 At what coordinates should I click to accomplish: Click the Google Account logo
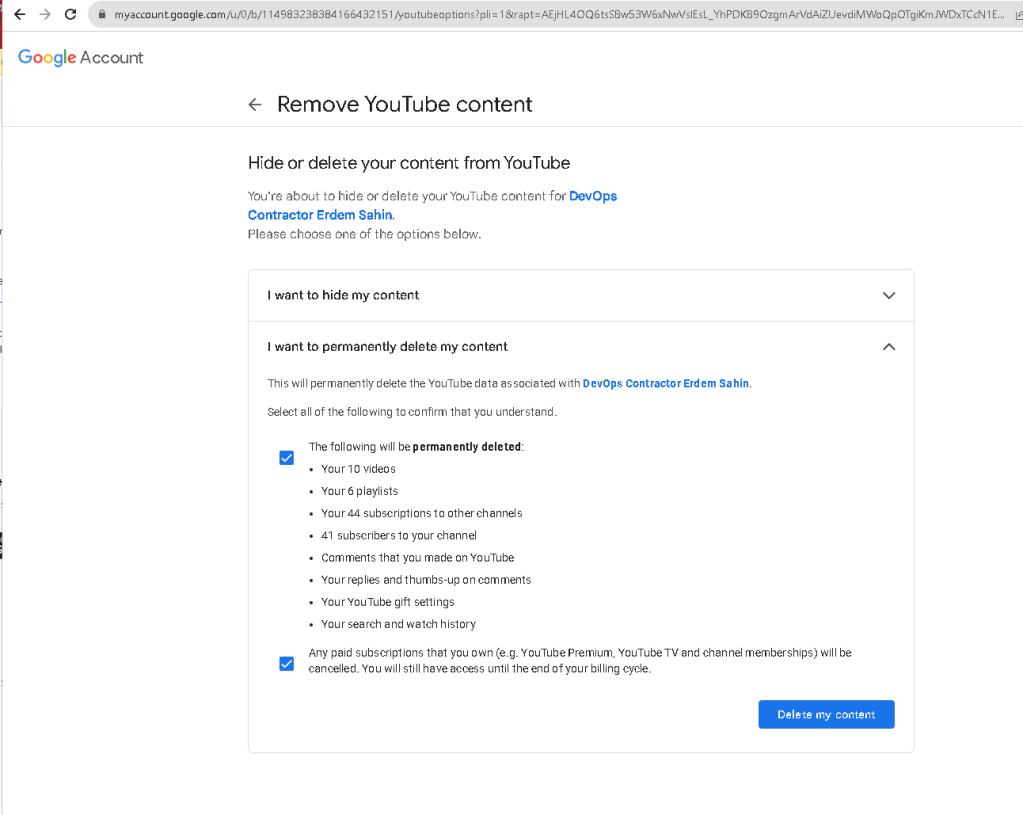[80, 57]
